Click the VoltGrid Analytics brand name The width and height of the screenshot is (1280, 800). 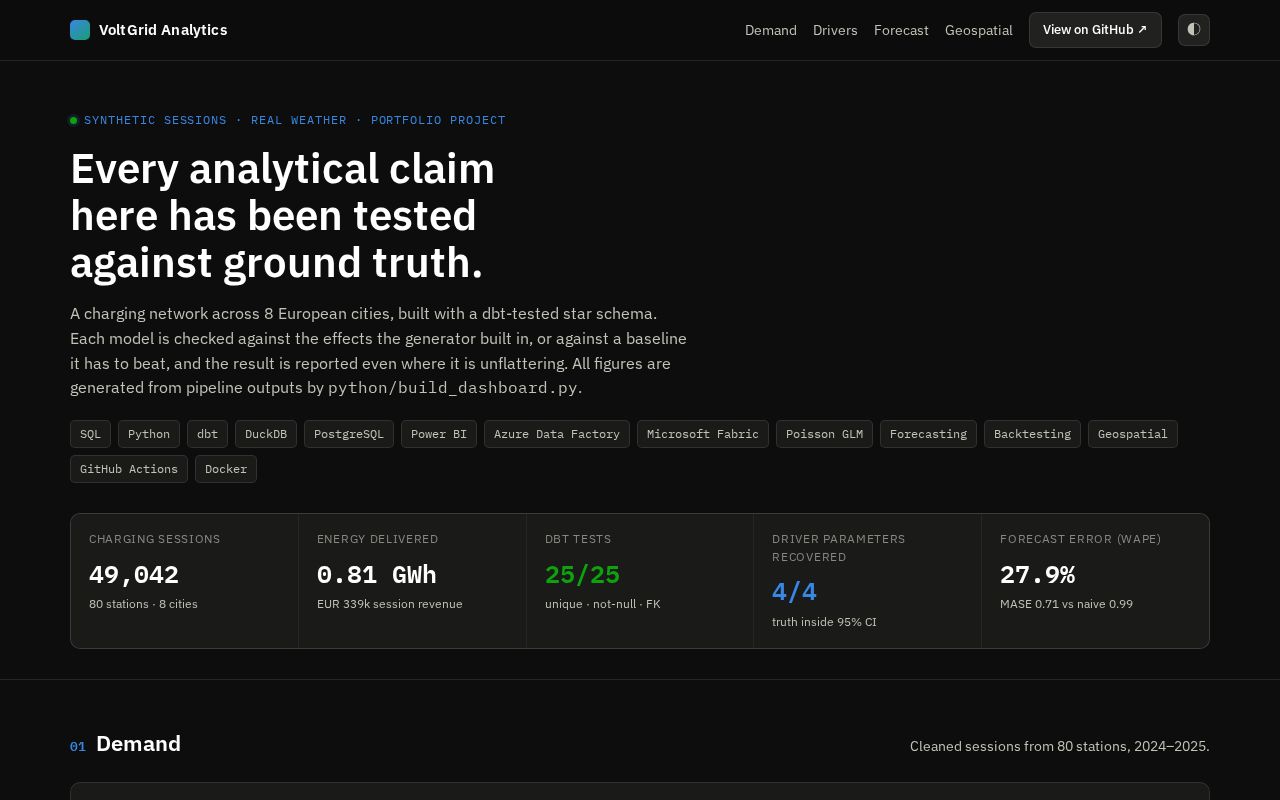pyautogui.click(x=163, y=30)
